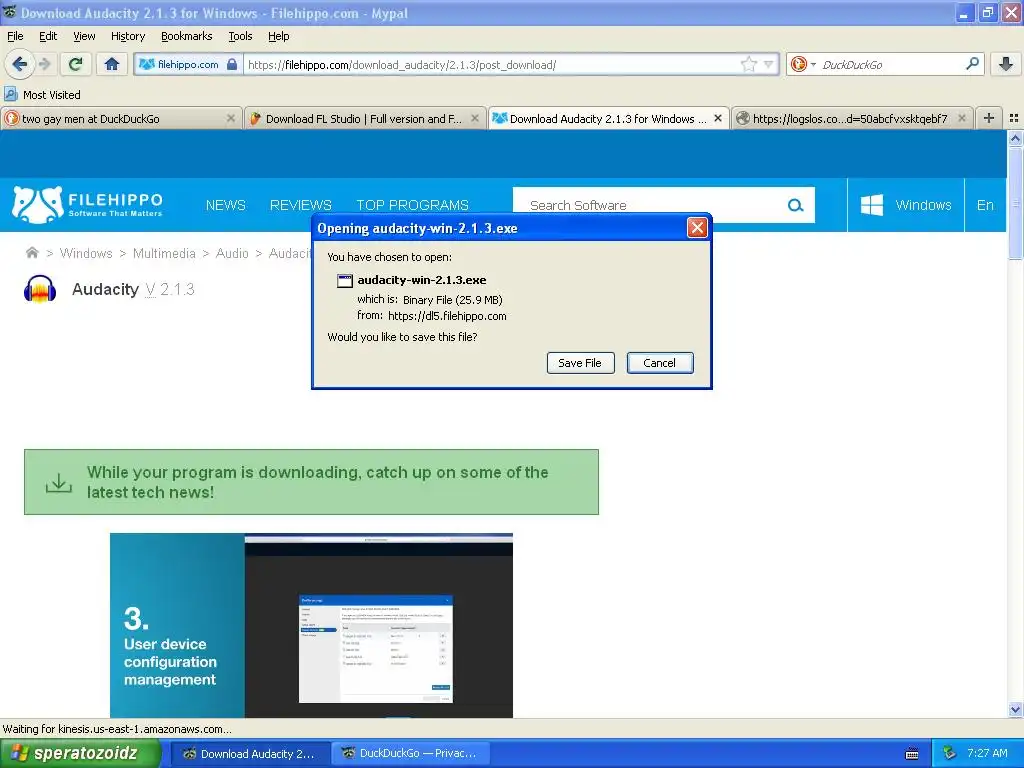
Task: Click the padlock site security icon
Action: coord(232,64)
